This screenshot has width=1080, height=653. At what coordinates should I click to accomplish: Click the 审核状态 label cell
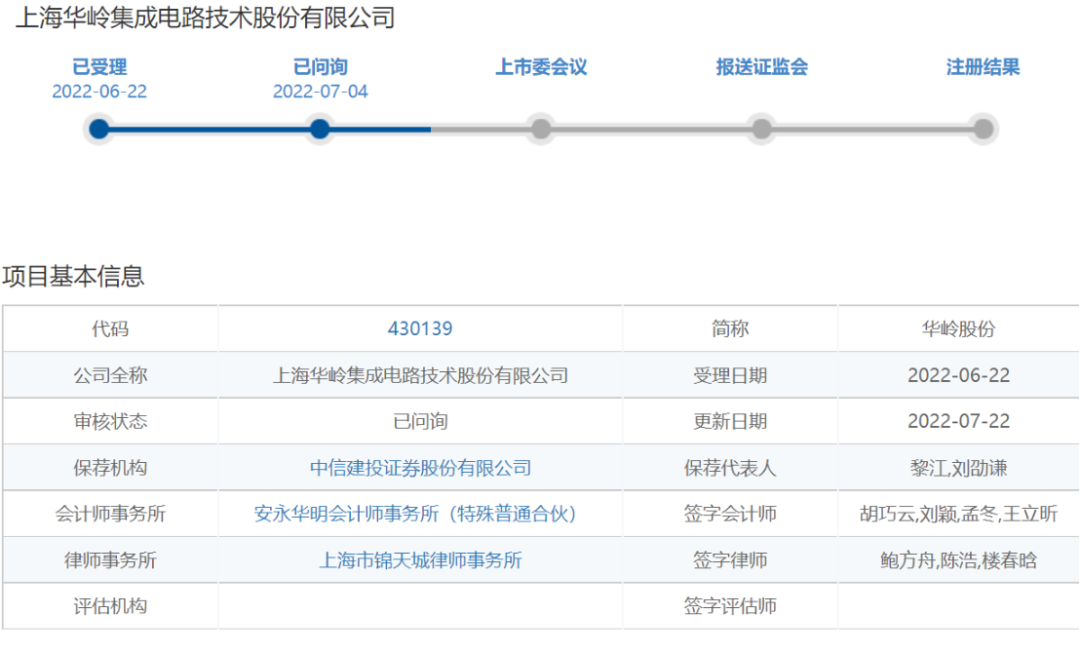pos(110,422)
